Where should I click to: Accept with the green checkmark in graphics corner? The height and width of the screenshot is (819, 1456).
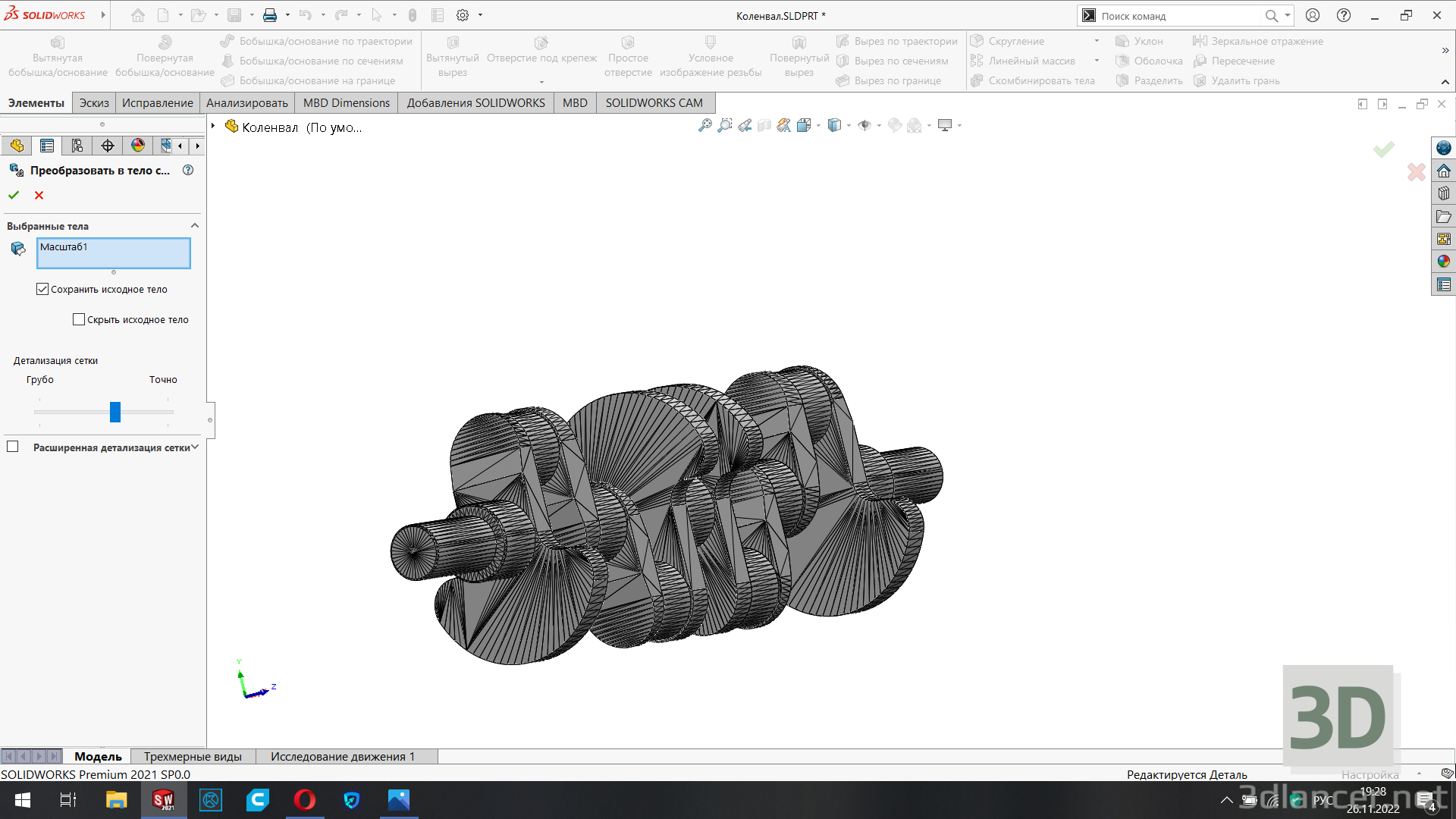coord(1384,149)
